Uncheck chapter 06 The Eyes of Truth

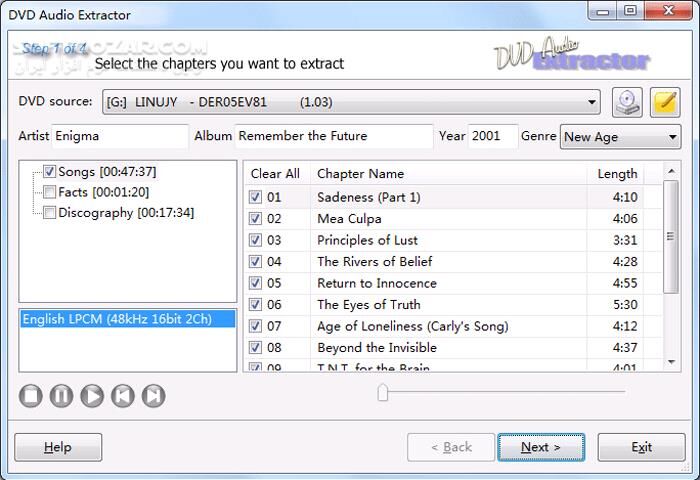point(255,305)
